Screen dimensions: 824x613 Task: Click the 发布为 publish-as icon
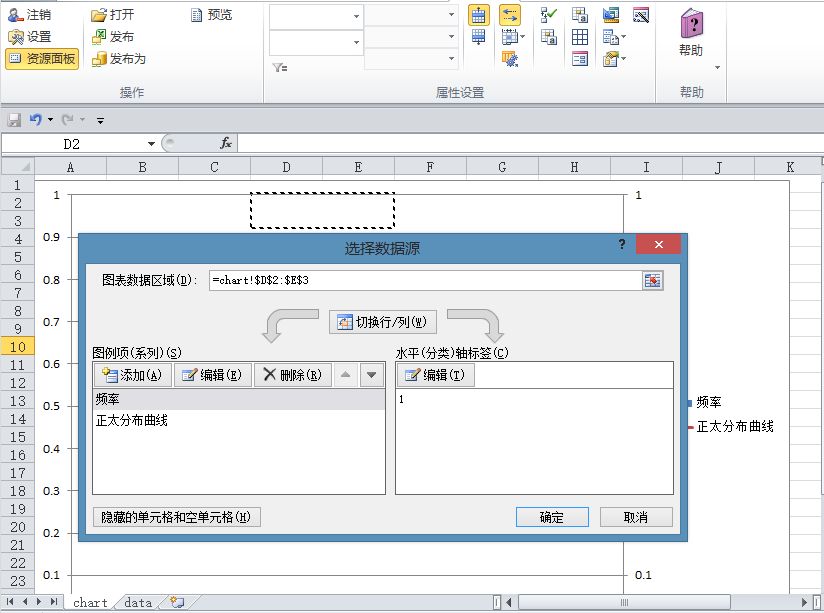pos(98,59)
